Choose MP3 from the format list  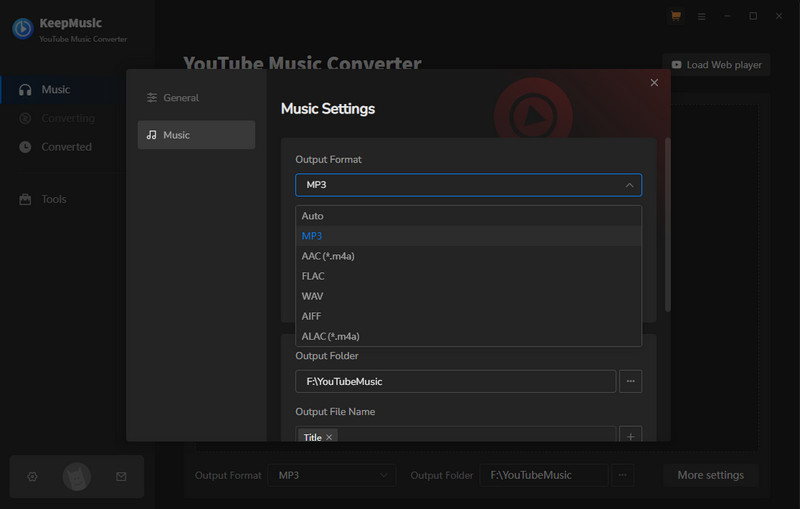[468, 236]
